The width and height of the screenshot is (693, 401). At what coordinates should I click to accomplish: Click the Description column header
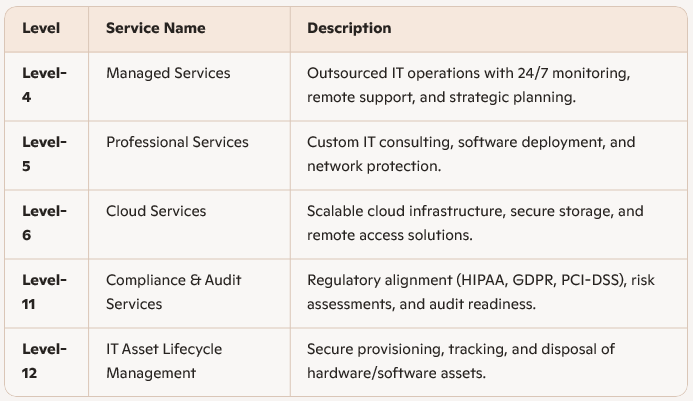tap(349, 29)
